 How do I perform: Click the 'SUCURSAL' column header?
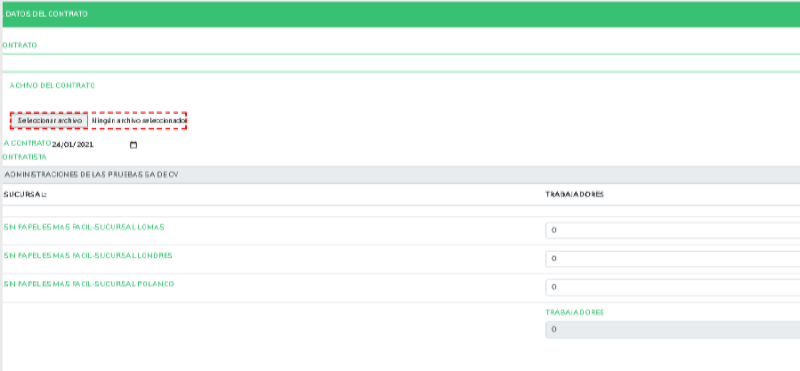pos(24,194)
